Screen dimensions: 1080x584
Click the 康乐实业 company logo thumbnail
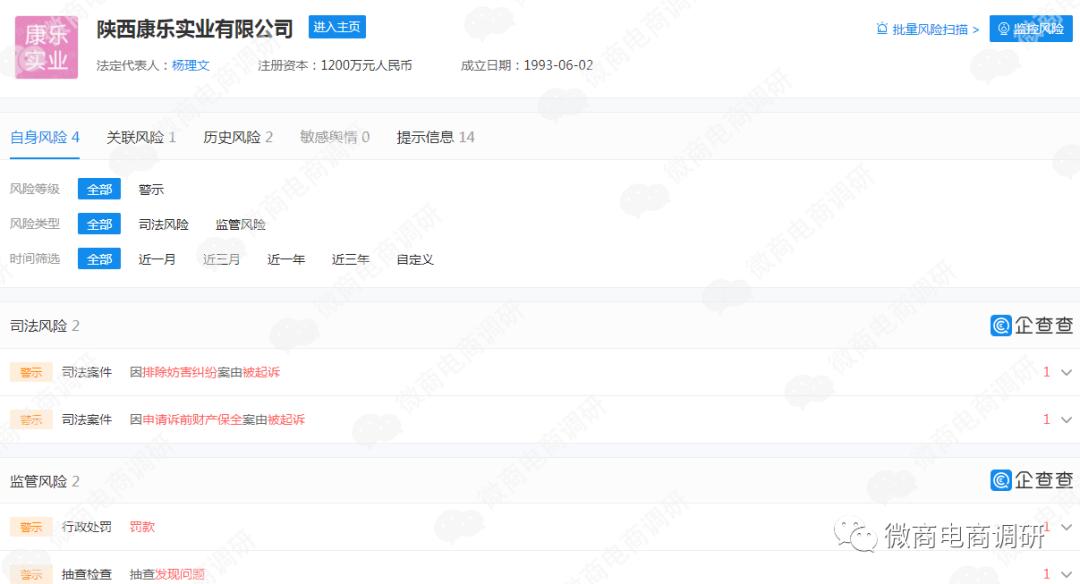click(x=46, y=48)
